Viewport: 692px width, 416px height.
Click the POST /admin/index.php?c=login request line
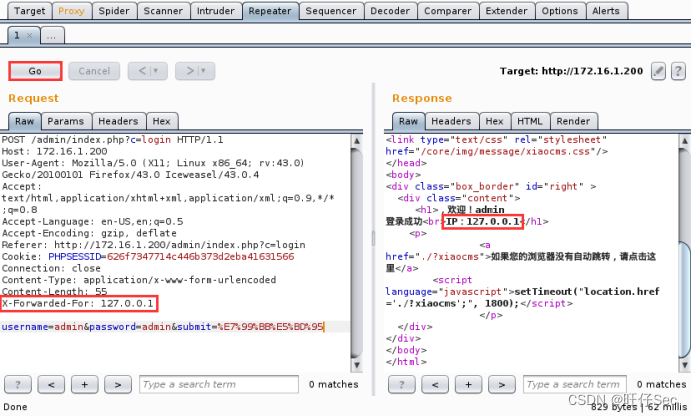tap(113, 140)
